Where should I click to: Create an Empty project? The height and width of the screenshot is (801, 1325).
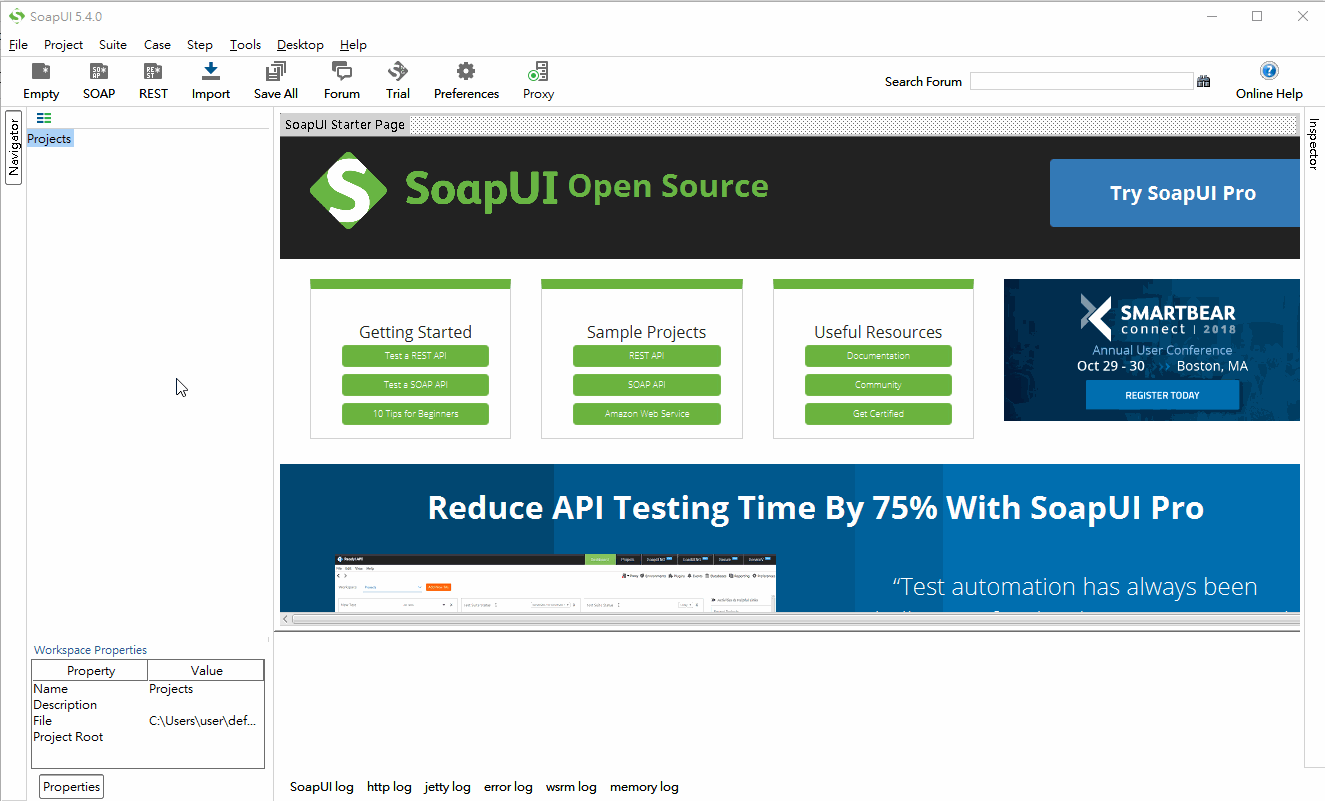(41, 80)
